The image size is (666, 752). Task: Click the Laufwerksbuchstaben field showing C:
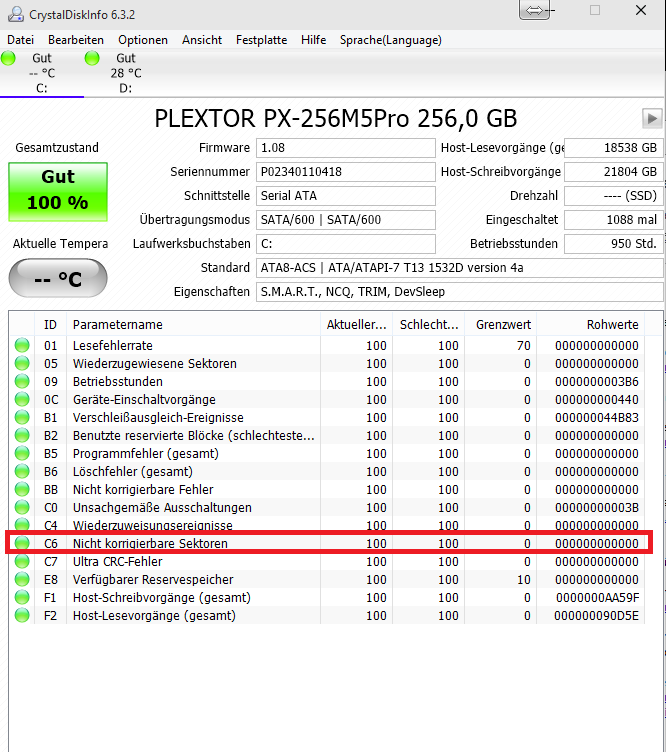pyautogui.click(x=346, y=244)
